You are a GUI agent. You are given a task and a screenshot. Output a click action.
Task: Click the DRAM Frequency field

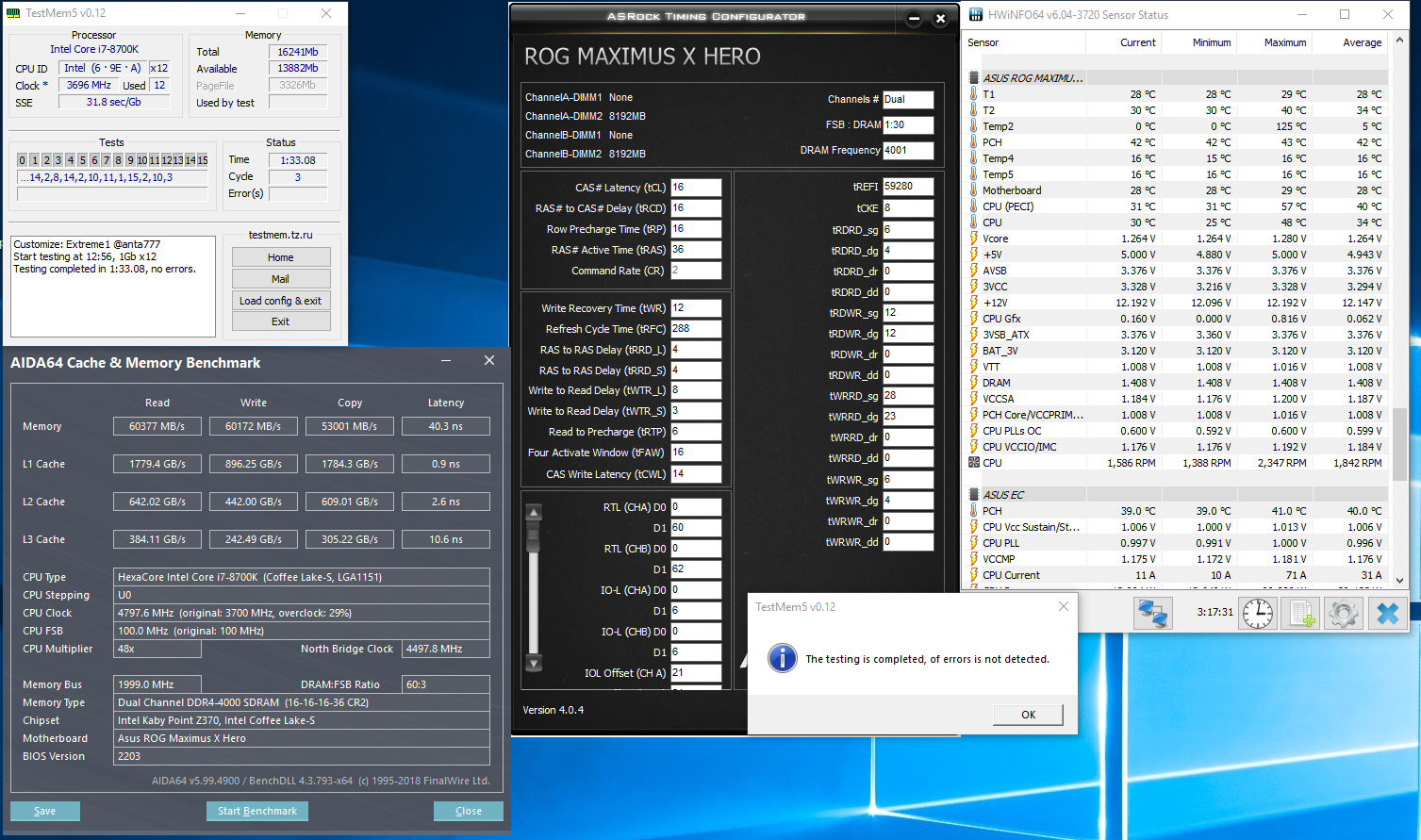tap(908, 150)
